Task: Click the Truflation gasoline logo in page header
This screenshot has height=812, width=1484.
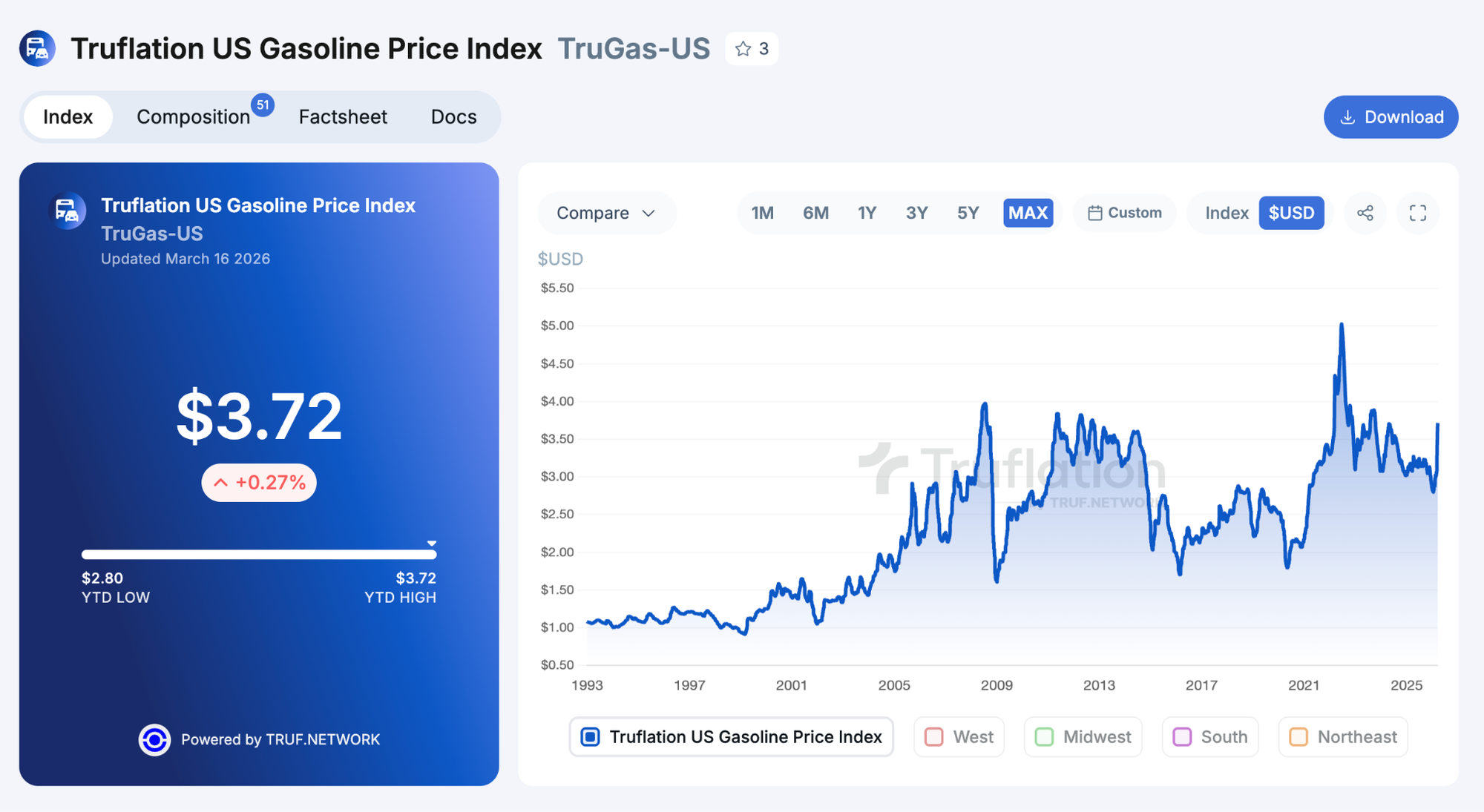Action: 38,49
